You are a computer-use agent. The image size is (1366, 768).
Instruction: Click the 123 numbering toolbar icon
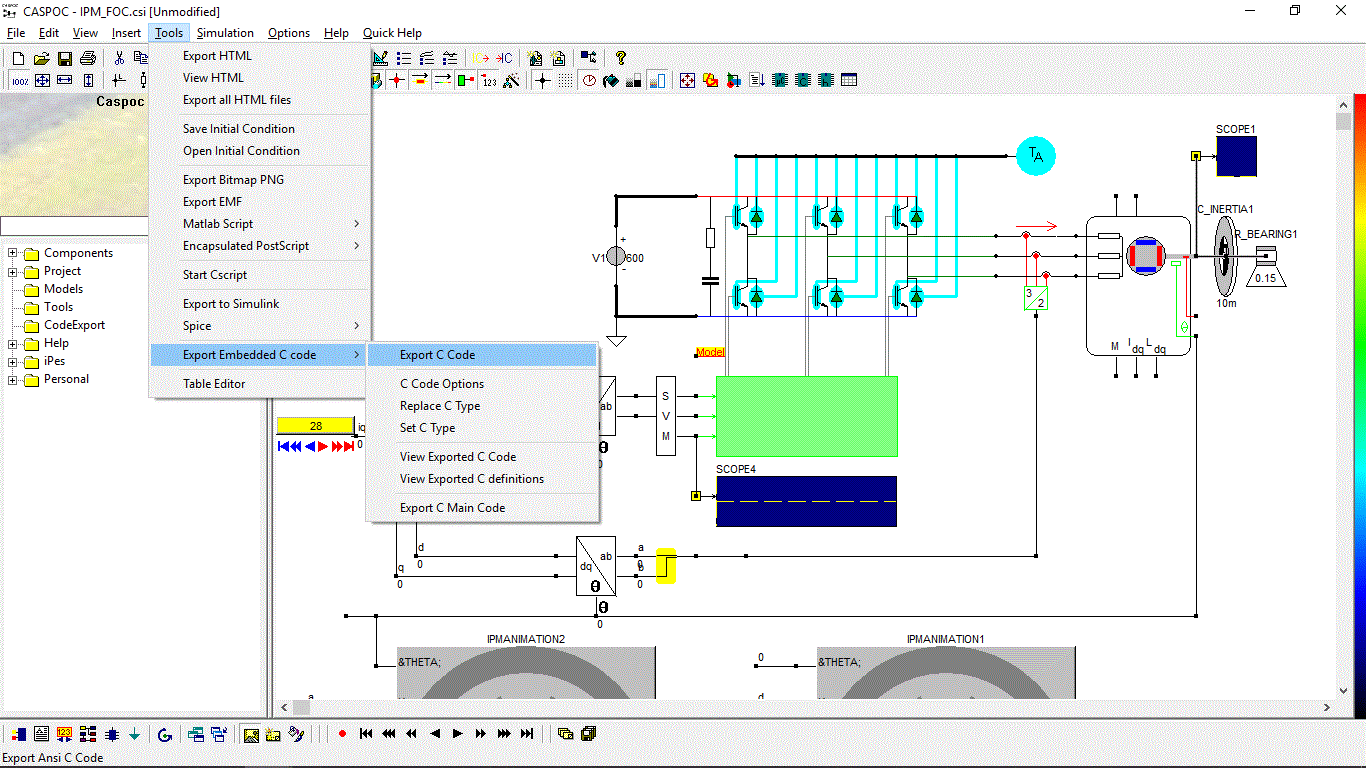click(x=488, y=80)
